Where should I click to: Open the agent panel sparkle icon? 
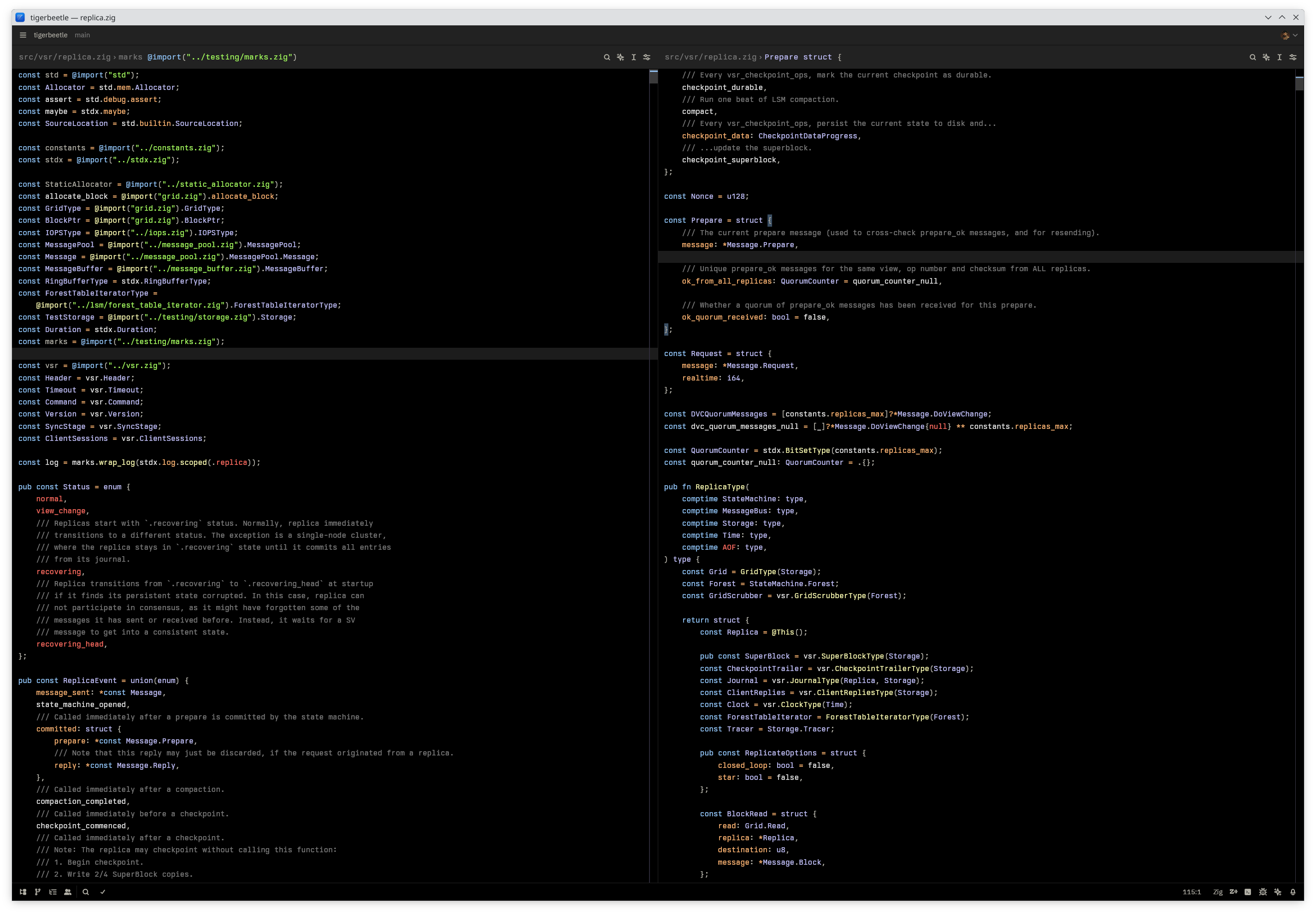pyautogui.click(x=1278, y=892)
